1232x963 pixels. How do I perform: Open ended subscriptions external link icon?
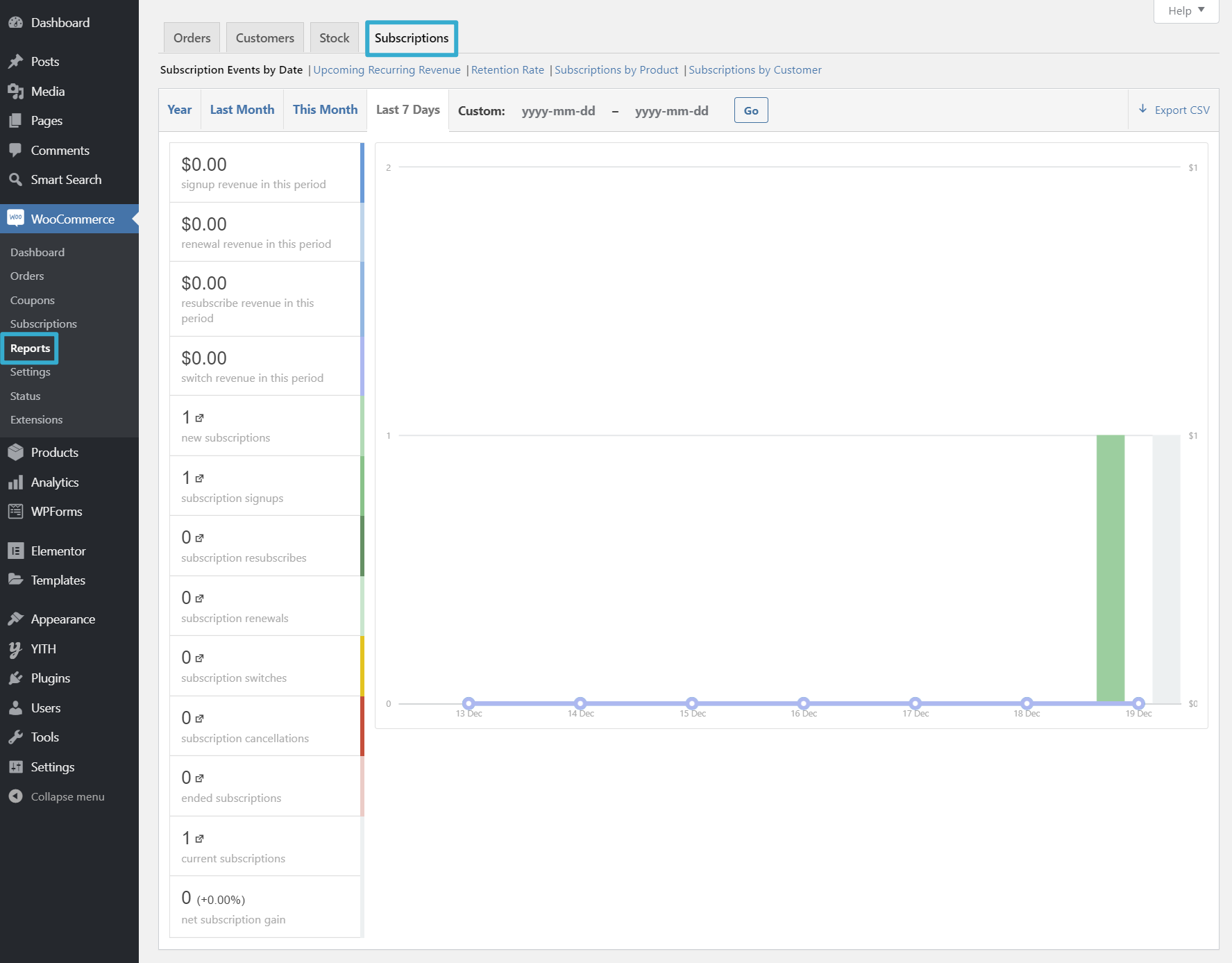click(x=199, y=778)
